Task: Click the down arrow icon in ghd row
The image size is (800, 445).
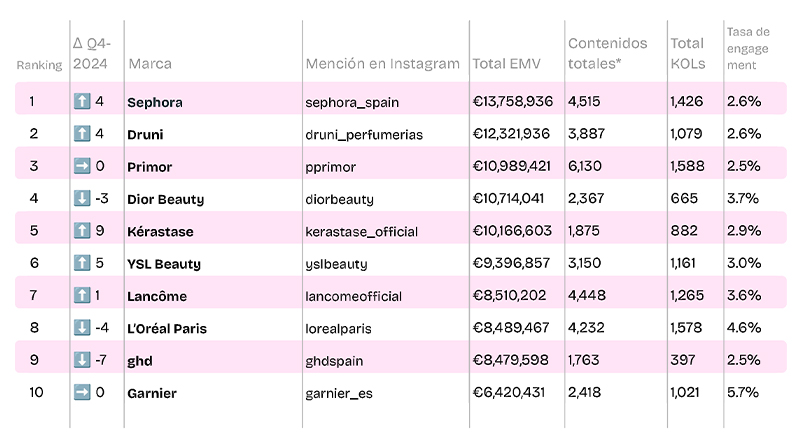Action: point(82,360)
